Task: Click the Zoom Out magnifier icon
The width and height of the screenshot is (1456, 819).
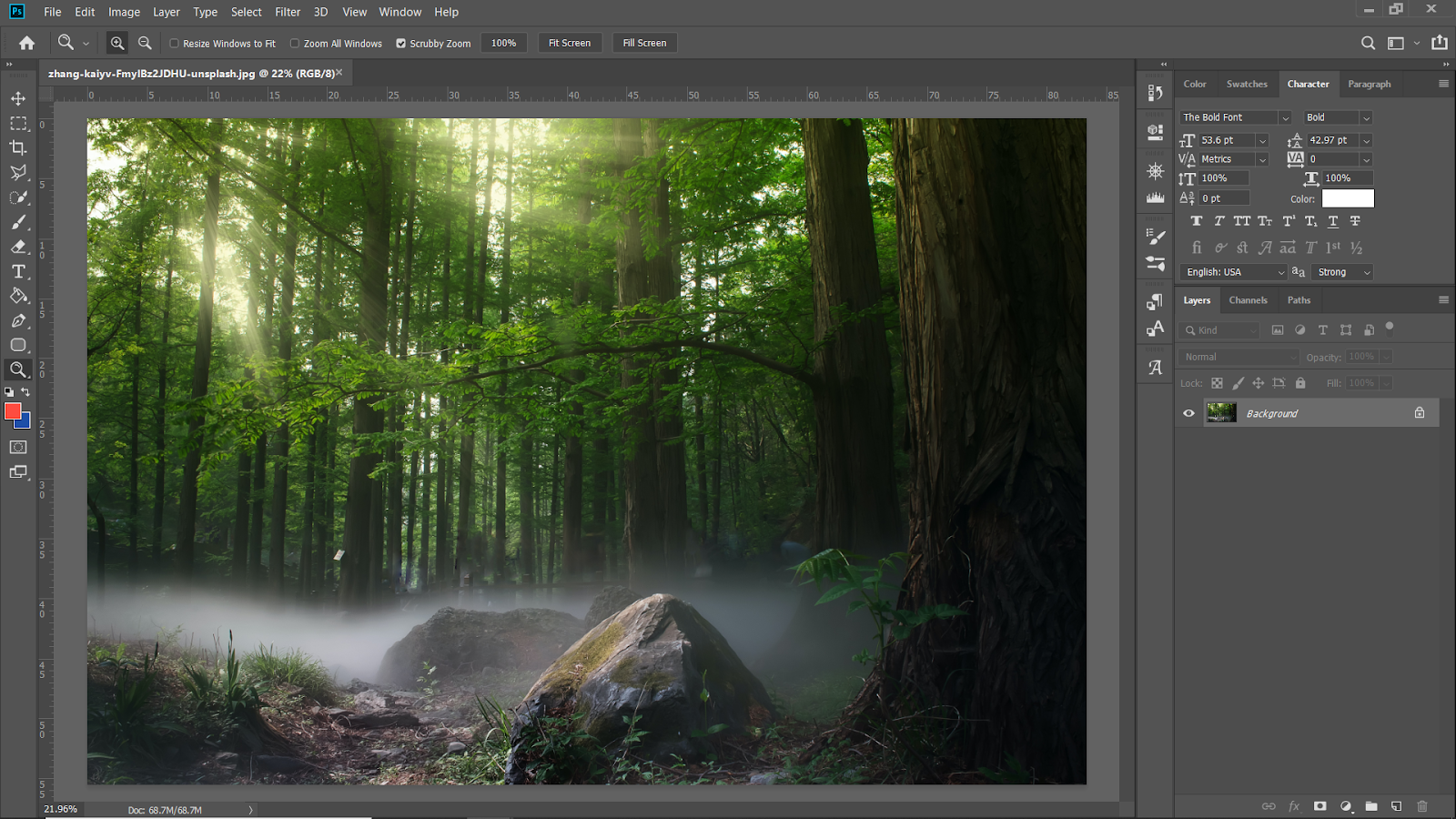Action: point(145,43)
